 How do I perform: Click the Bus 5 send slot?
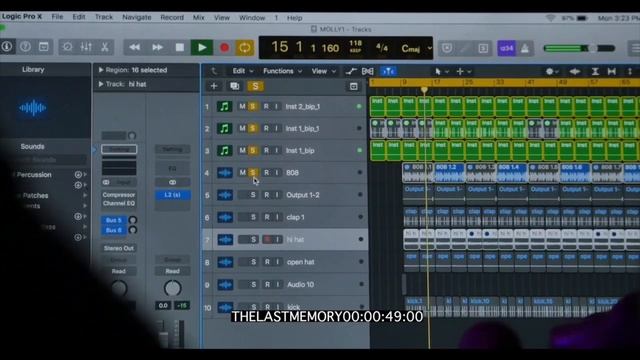114,220
